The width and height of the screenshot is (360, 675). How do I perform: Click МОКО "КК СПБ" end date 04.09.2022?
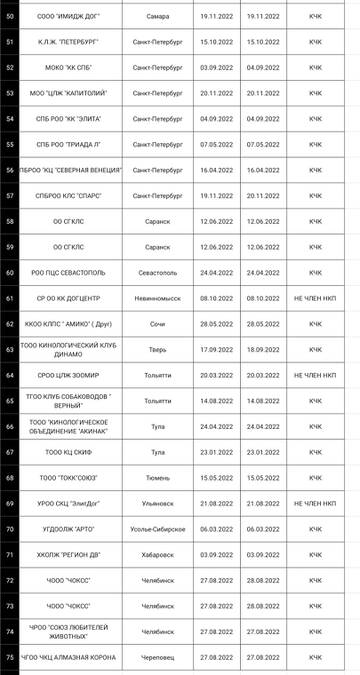coord(264,68)
